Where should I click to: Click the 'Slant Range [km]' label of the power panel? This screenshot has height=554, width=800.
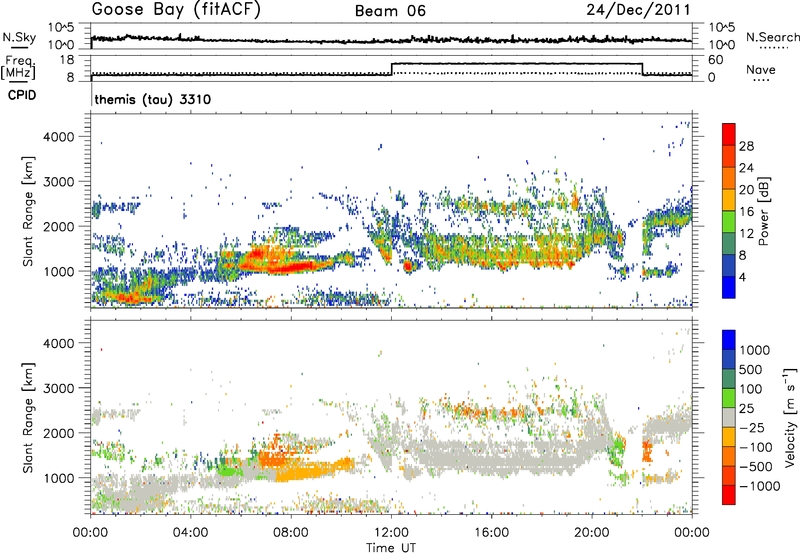point(28,211)
